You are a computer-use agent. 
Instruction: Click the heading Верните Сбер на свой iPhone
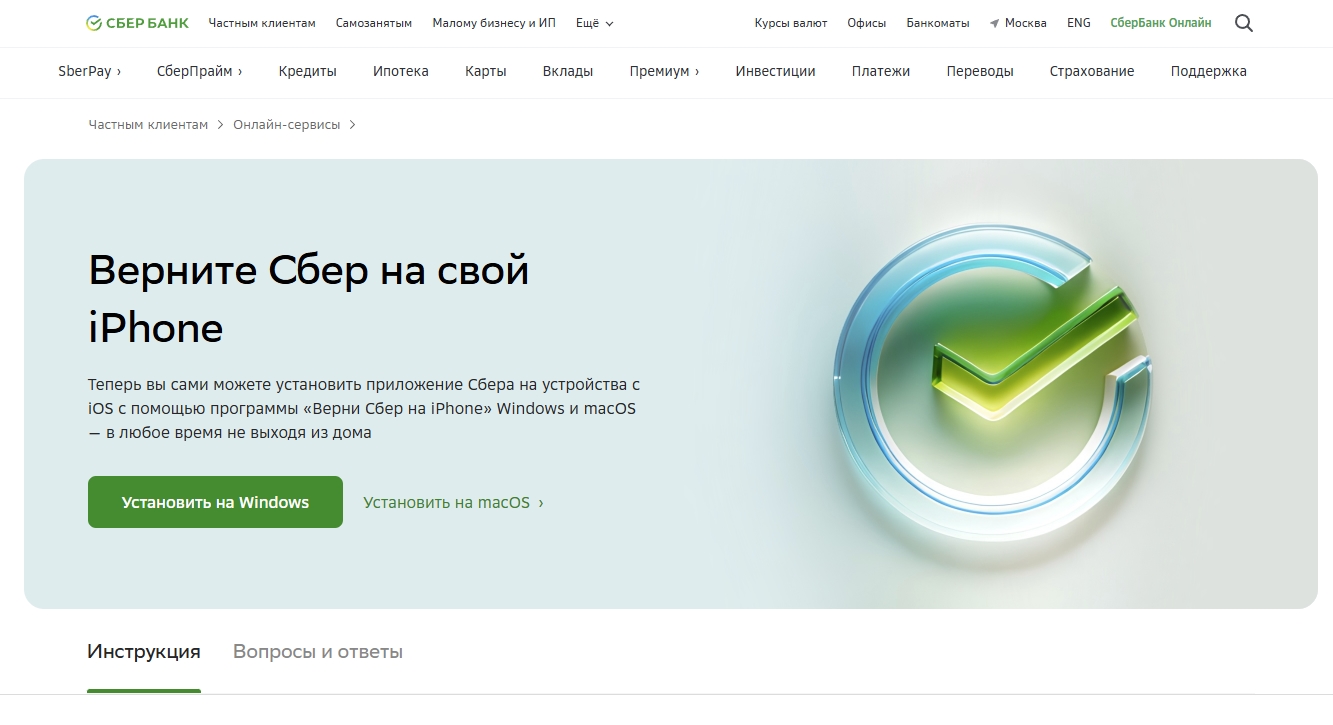click(309, 299)
